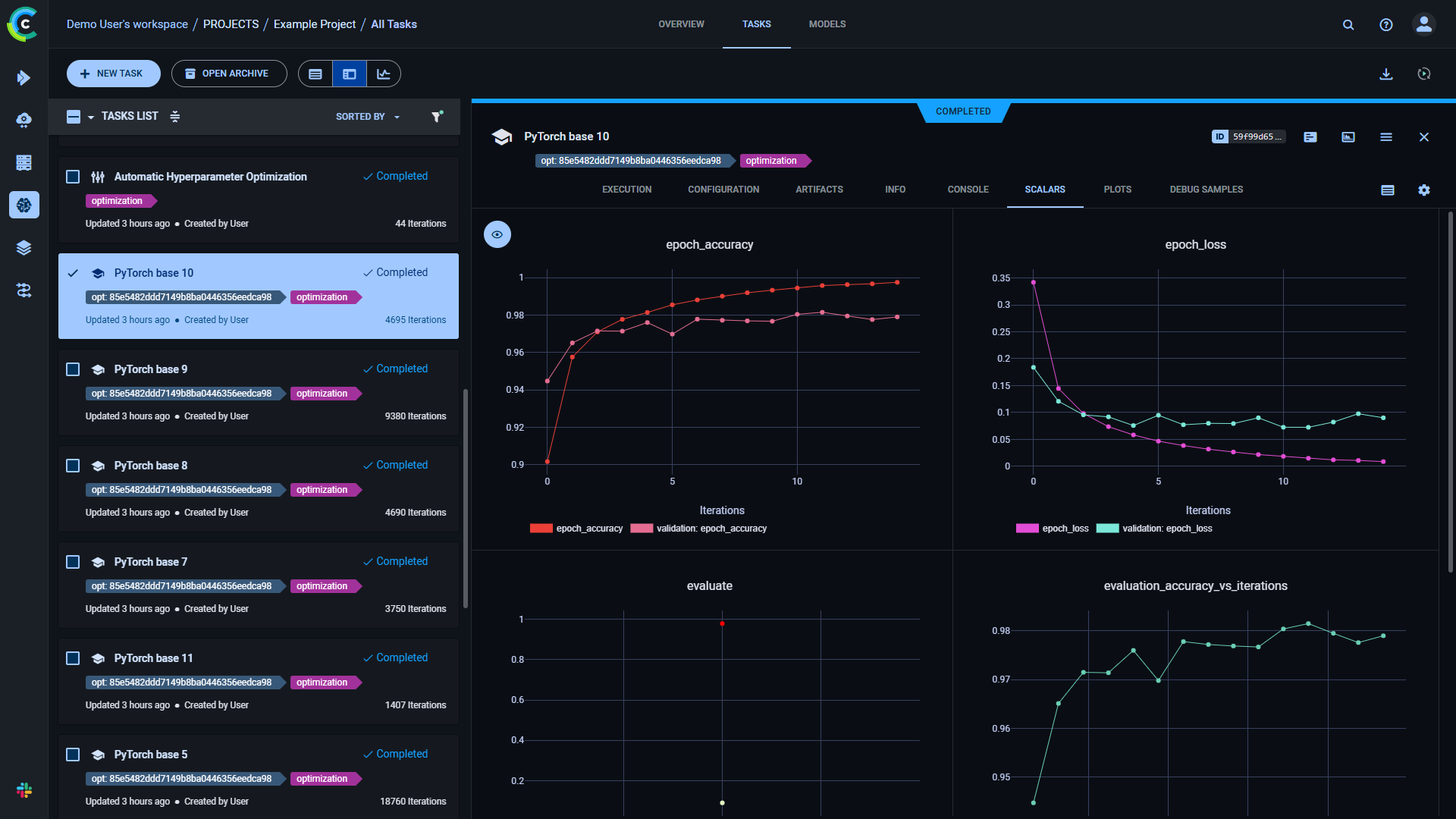Click the download icon at top right

(x=1385, y=74)
